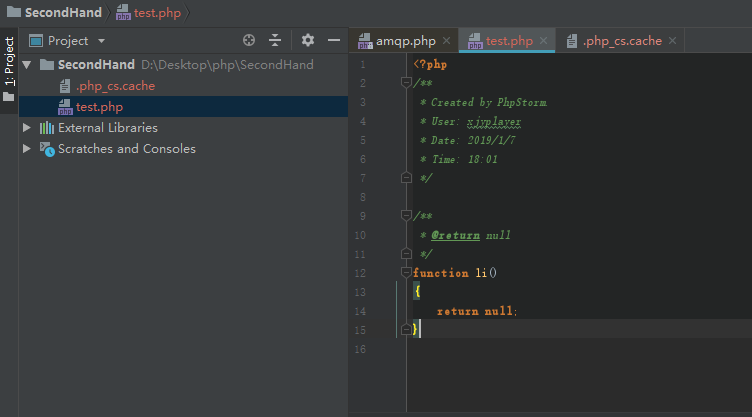The image size is (752, 417).
Task: Click the locate/scroll-from-source crosshair icon
Action: (248, 40)
